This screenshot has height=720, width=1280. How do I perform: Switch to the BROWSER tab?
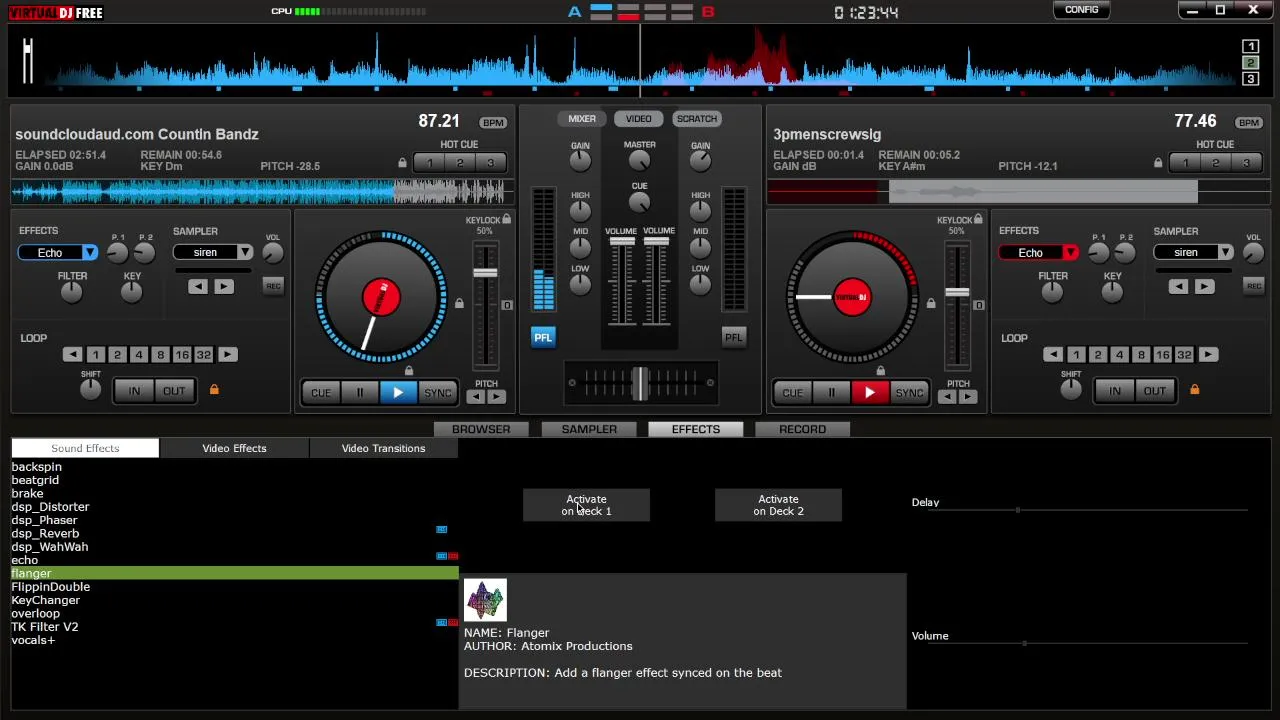481,429
